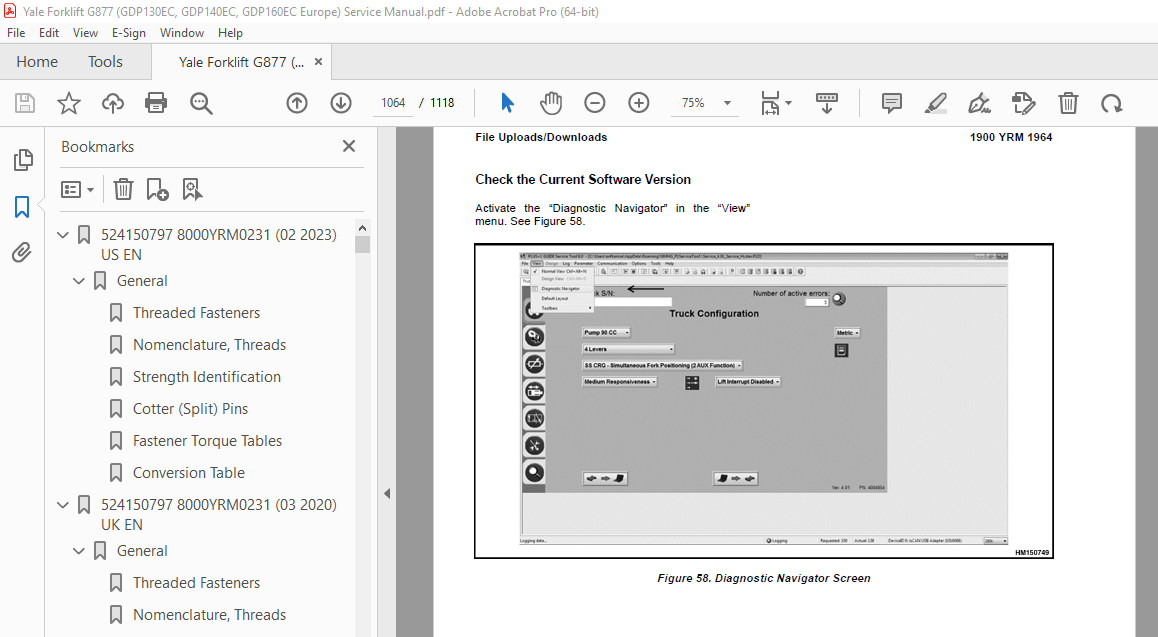Open the Find text magnifier tool
The width and height of the screenshot is (1158, 637).
[201, 103]
